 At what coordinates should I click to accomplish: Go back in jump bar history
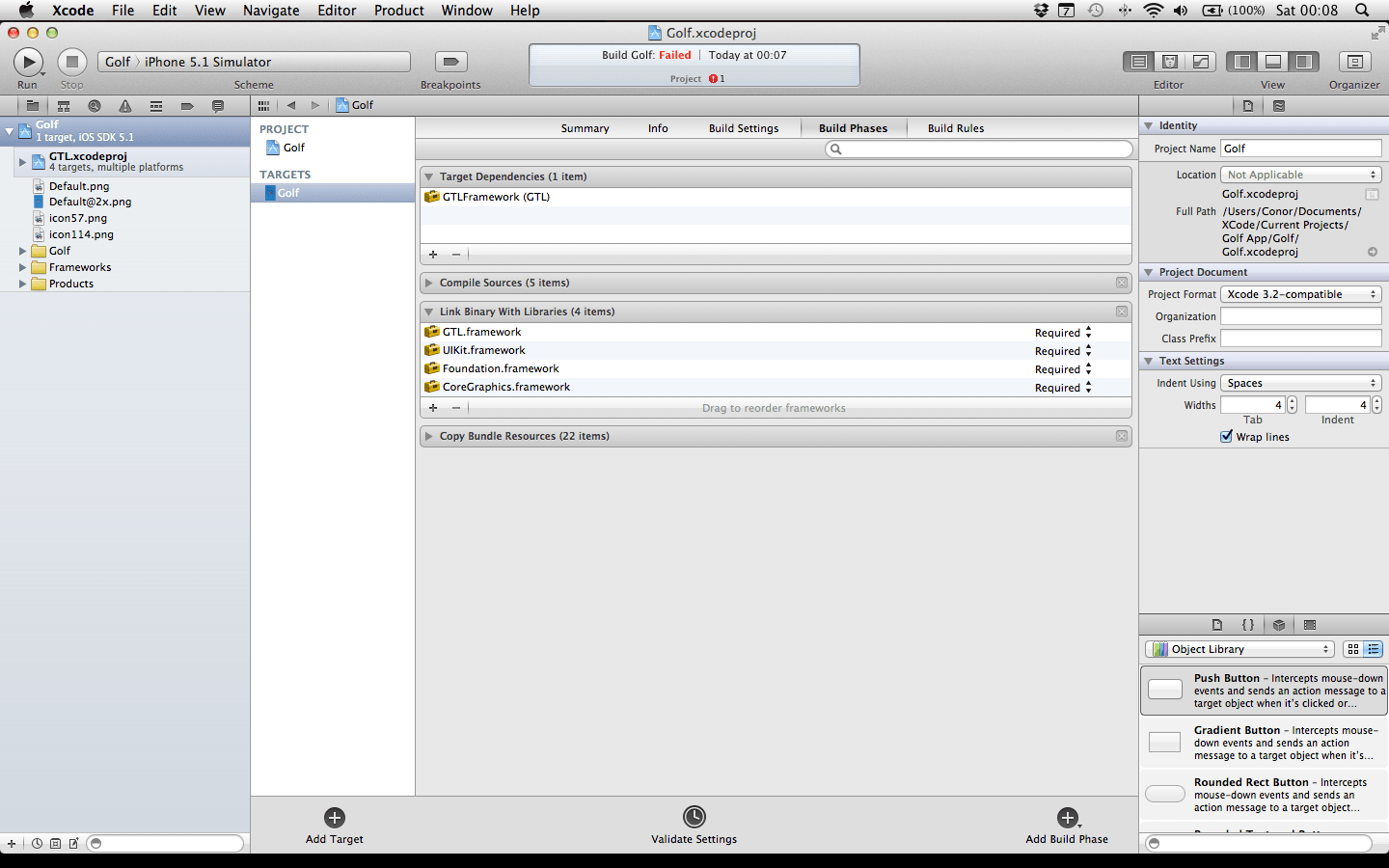[x=291, y=105]
